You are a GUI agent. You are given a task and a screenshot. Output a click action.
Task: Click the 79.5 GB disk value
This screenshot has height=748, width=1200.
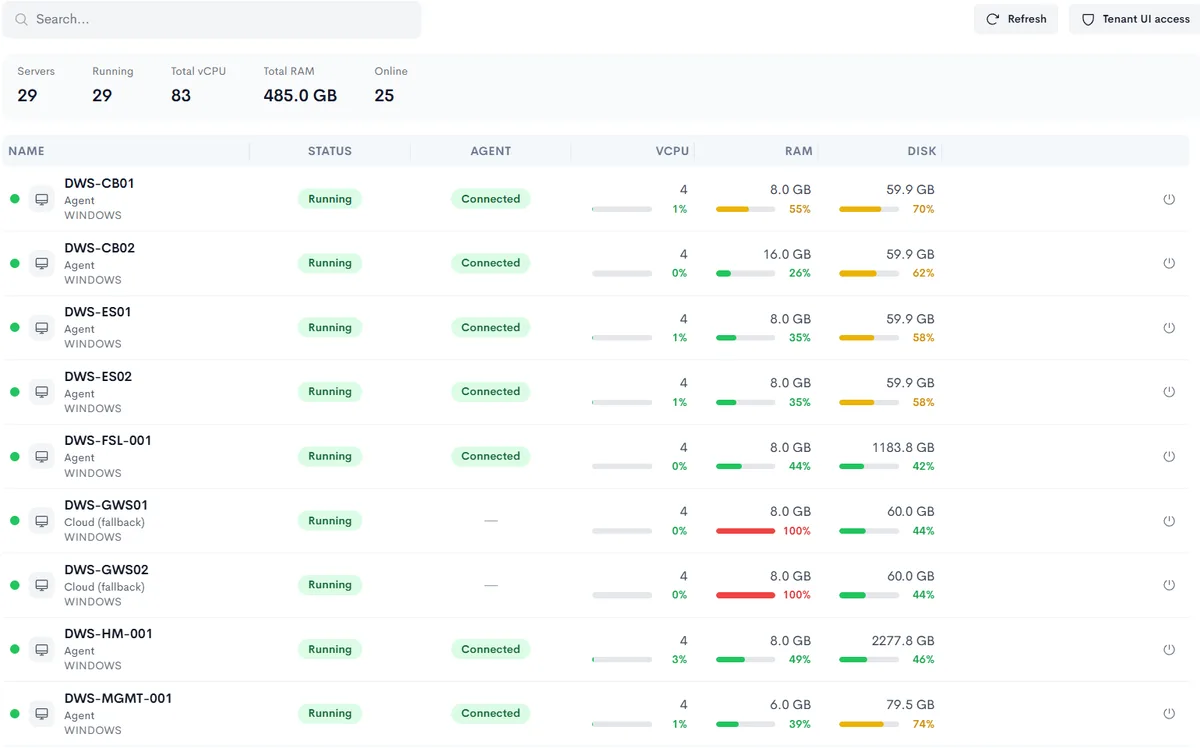click(910, 706)
